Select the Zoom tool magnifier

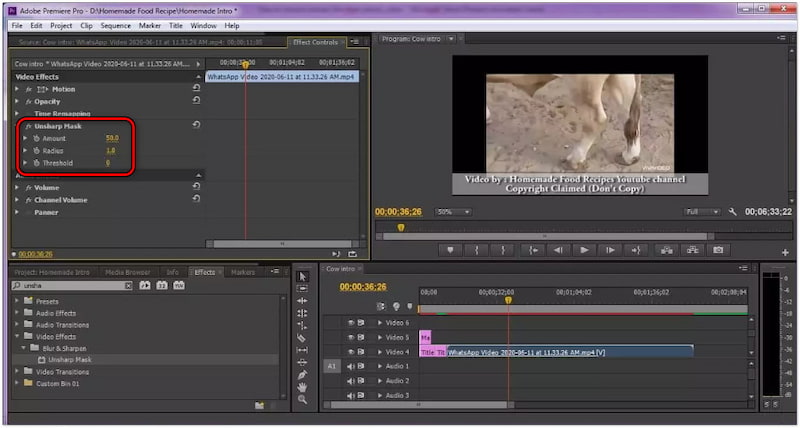(302, 400)
